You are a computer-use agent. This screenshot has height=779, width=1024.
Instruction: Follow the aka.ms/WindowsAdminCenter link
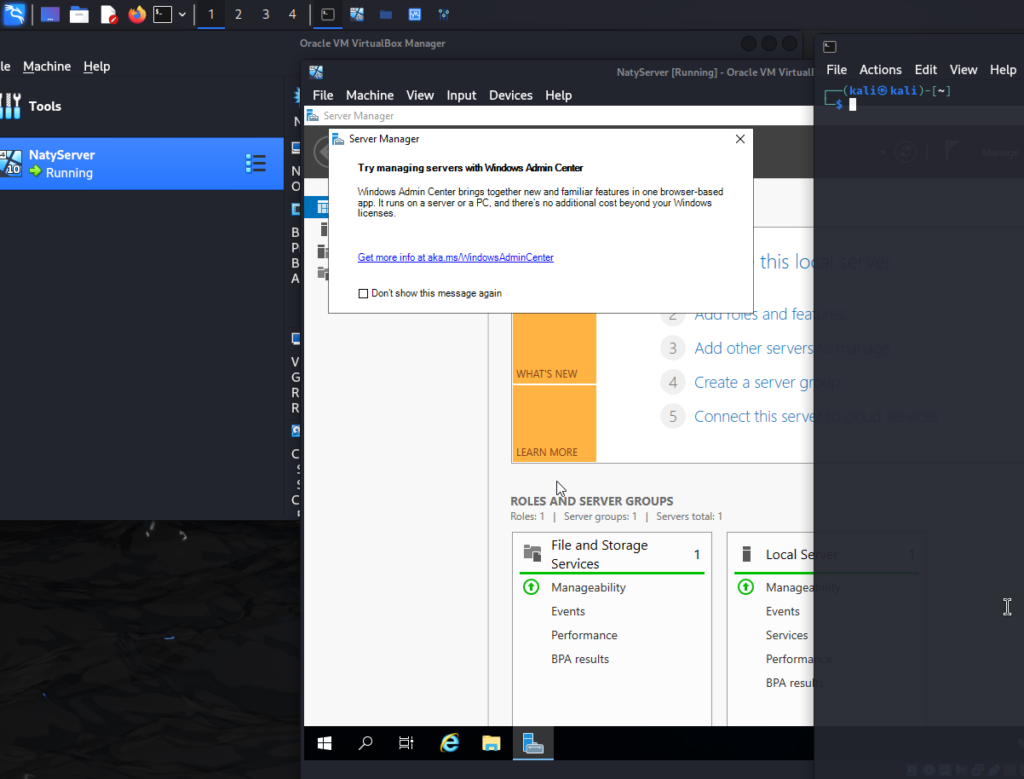click(455, 257)
